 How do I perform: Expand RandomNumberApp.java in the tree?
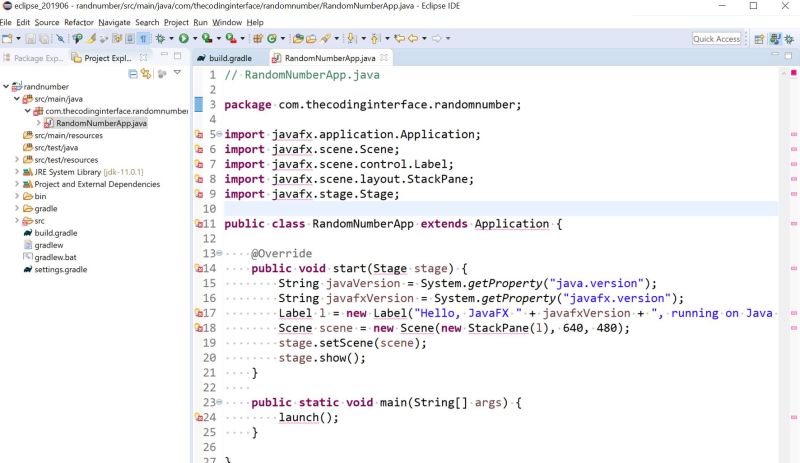point(38,123)
